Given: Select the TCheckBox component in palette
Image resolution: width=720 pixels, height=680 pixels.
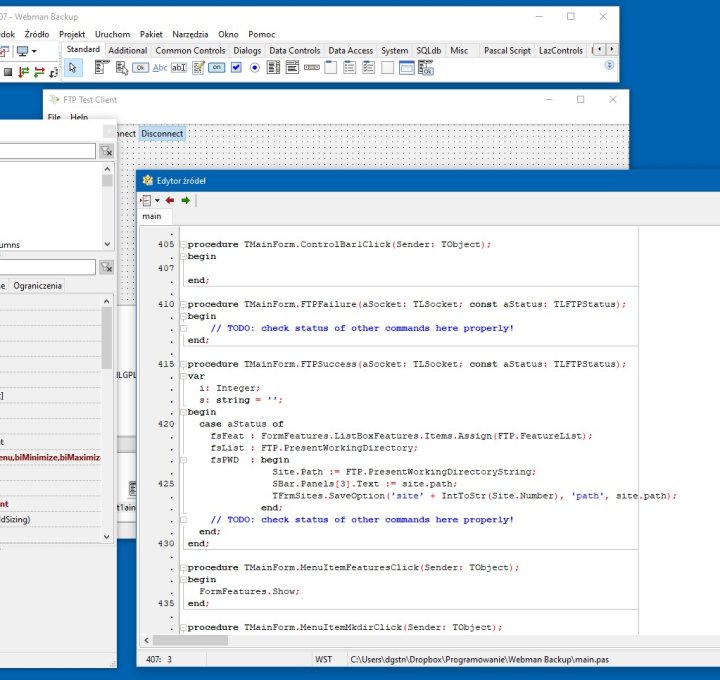Looking at the screenshot, I should (x=236, y=68).
